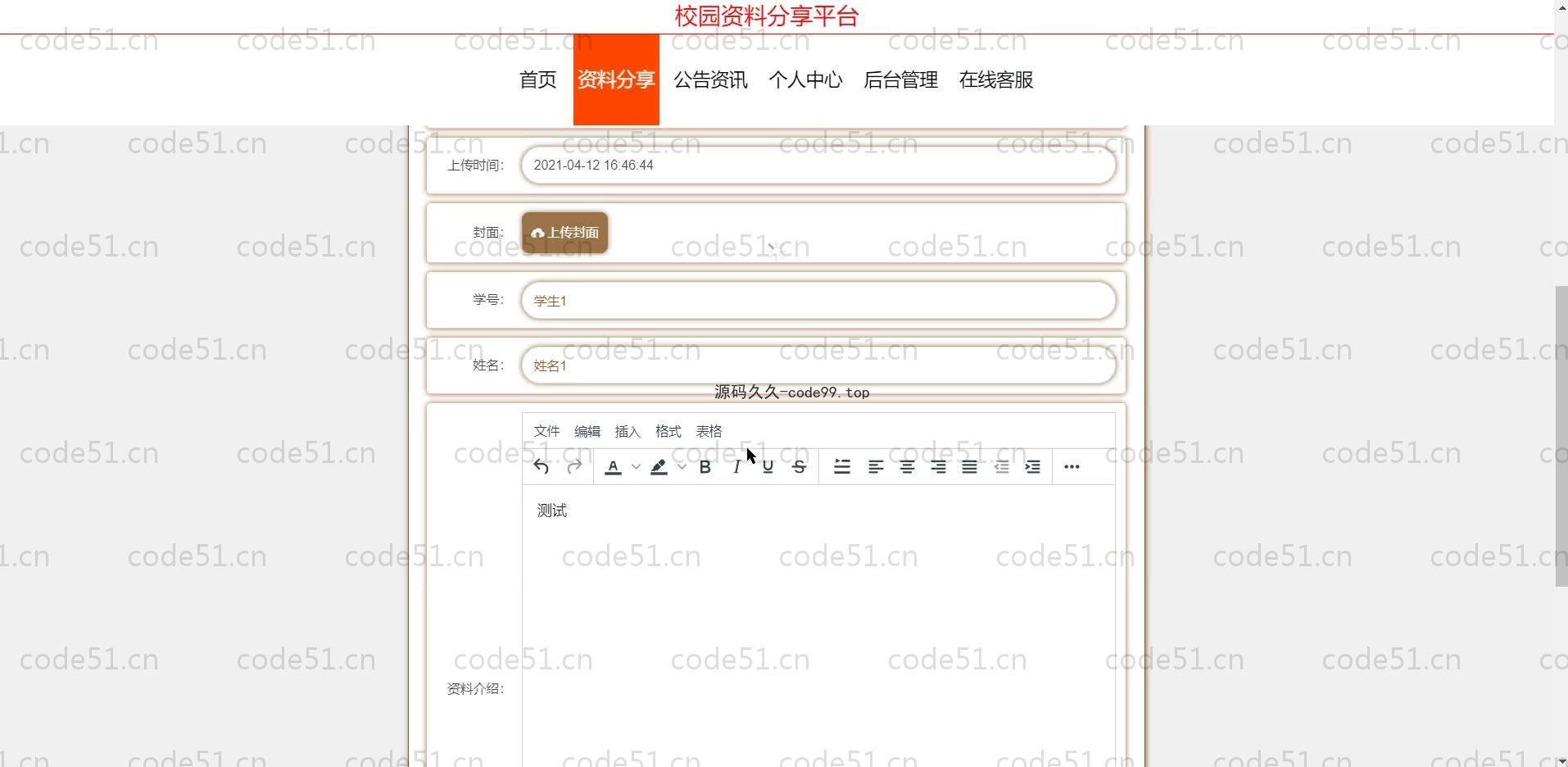Apply background highlight color icon
Image resolution: width=1568 pixels, height=767 pixels.
click(x=659, y=467)
